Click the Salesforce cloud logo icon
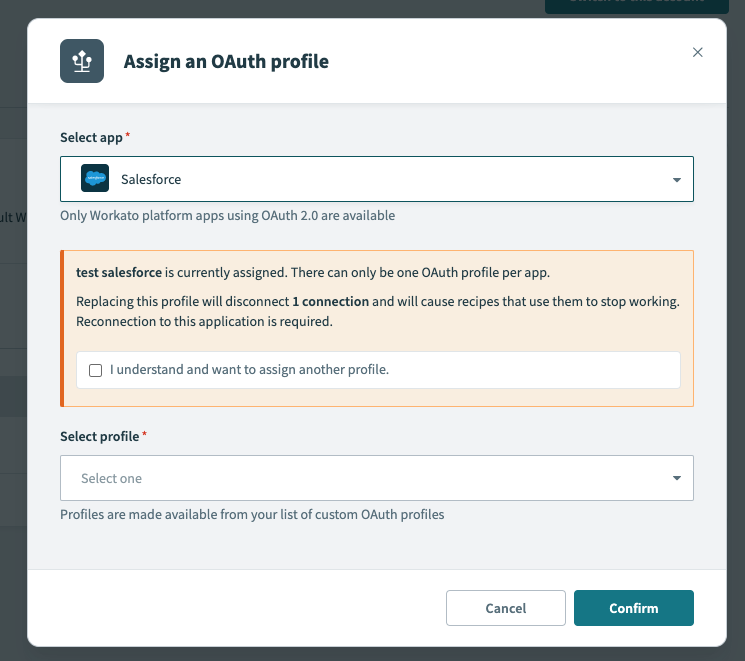Screen dimensions: 745x661 click(95, 180)
